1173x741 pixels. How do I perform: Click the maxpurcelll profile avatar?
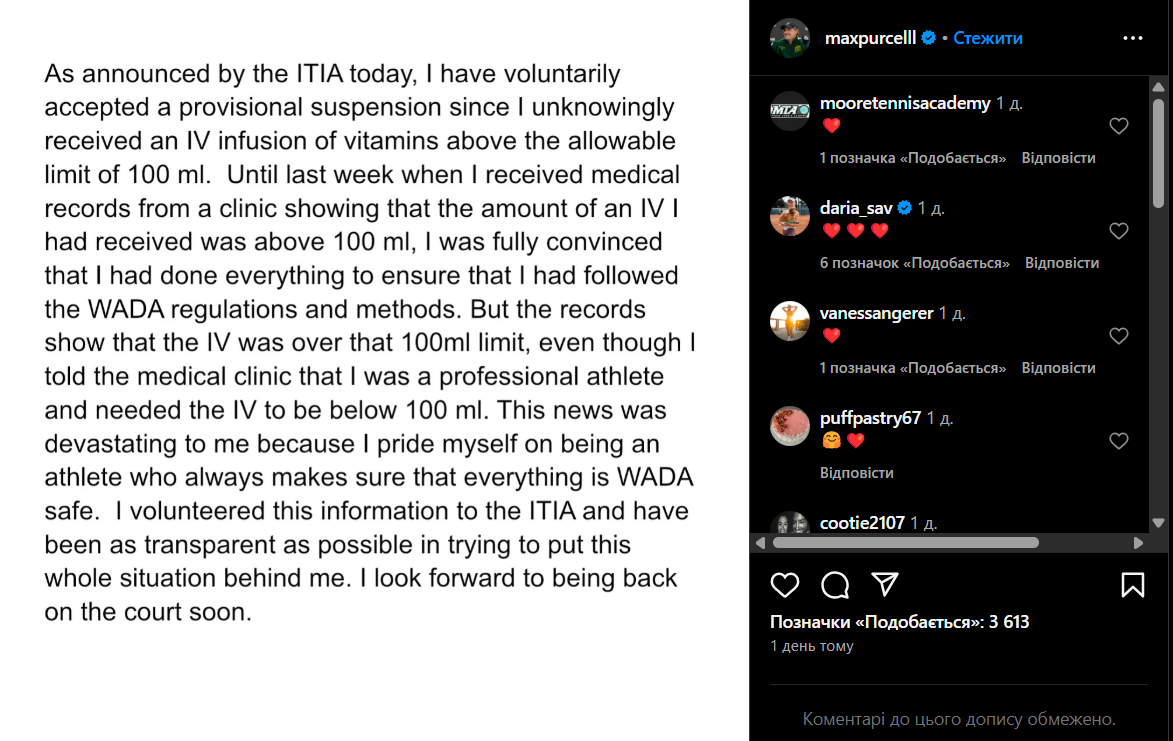tap(790, 38)
